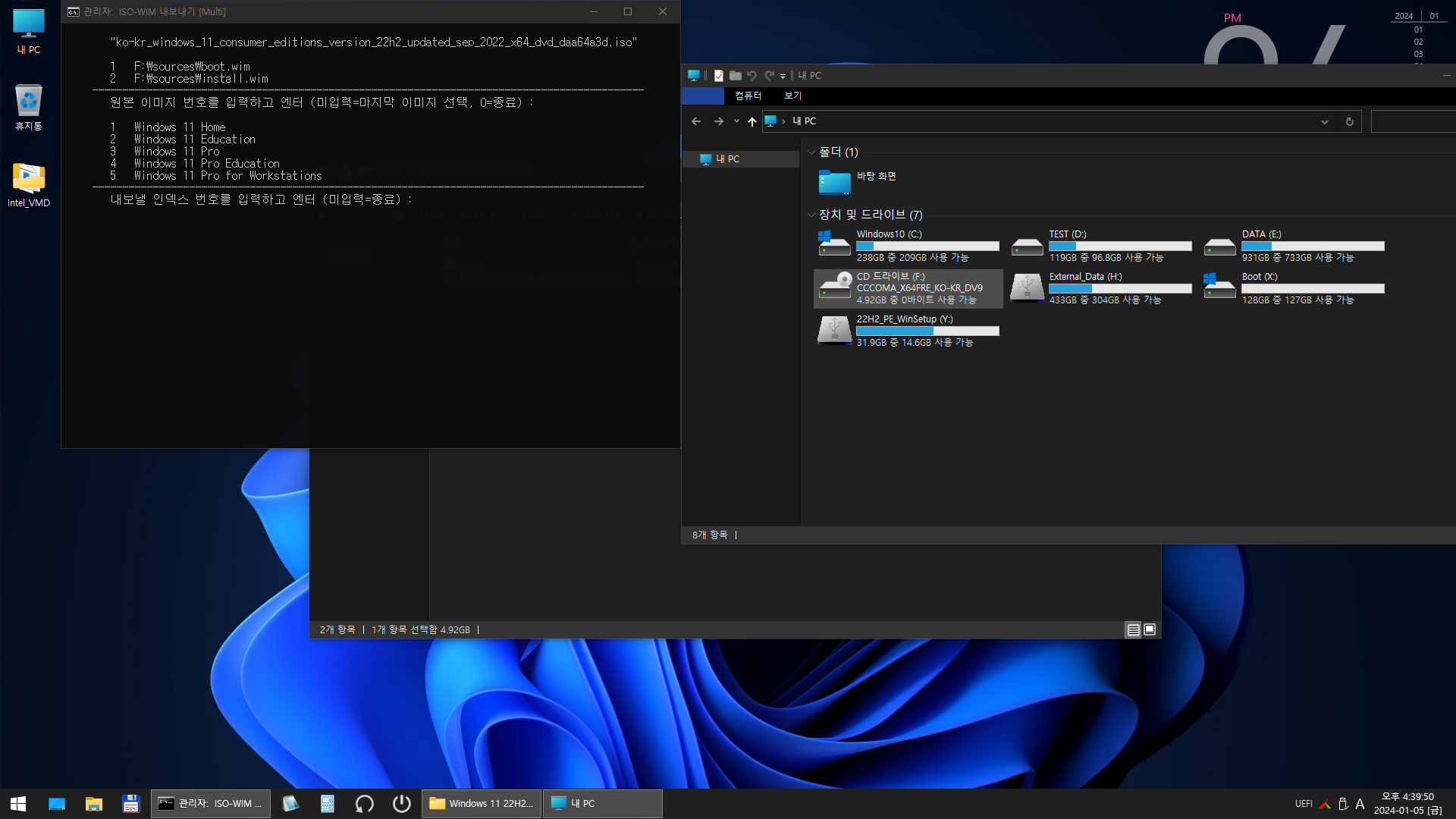Select the External_Data (H:) drive
The image size is (1456, 819).
point(1101,289)
